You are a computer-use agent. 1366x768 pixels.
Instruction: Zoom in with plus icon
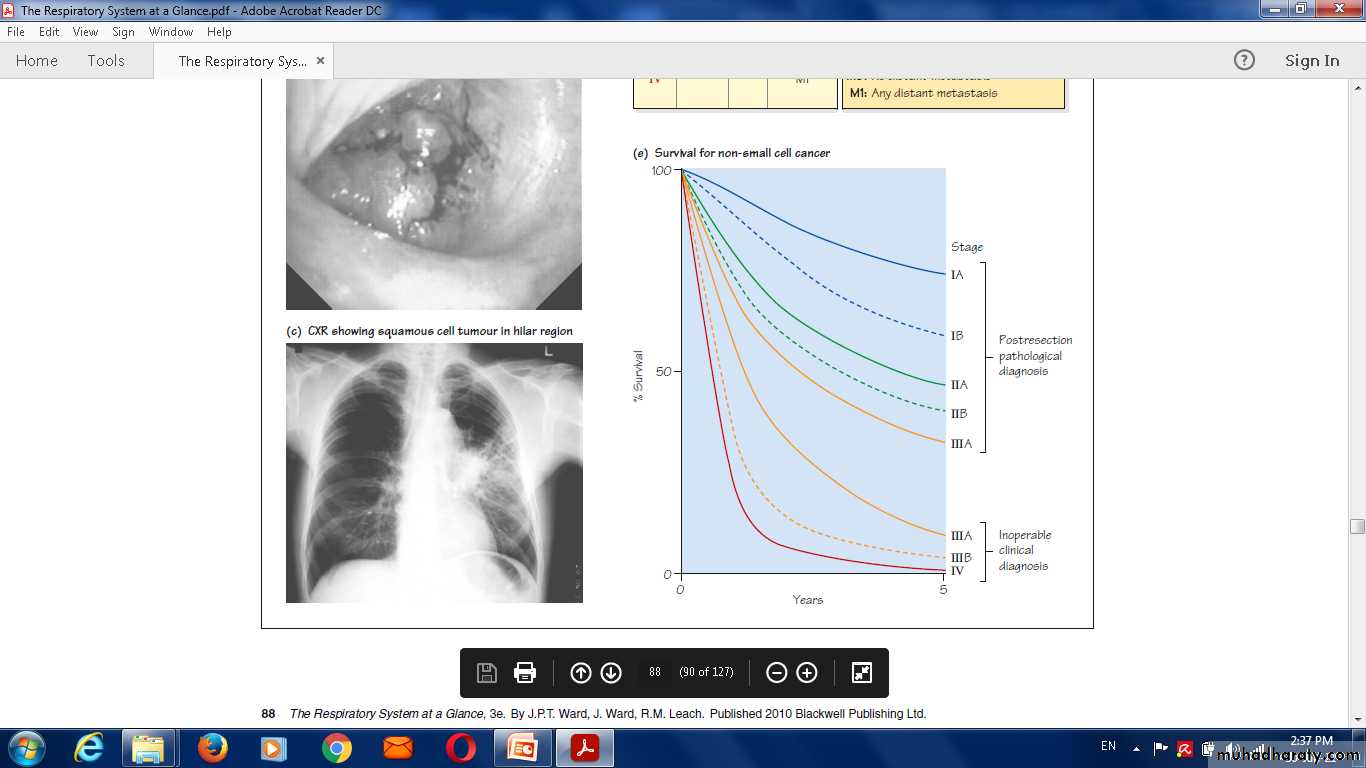[x=807, y=673]
